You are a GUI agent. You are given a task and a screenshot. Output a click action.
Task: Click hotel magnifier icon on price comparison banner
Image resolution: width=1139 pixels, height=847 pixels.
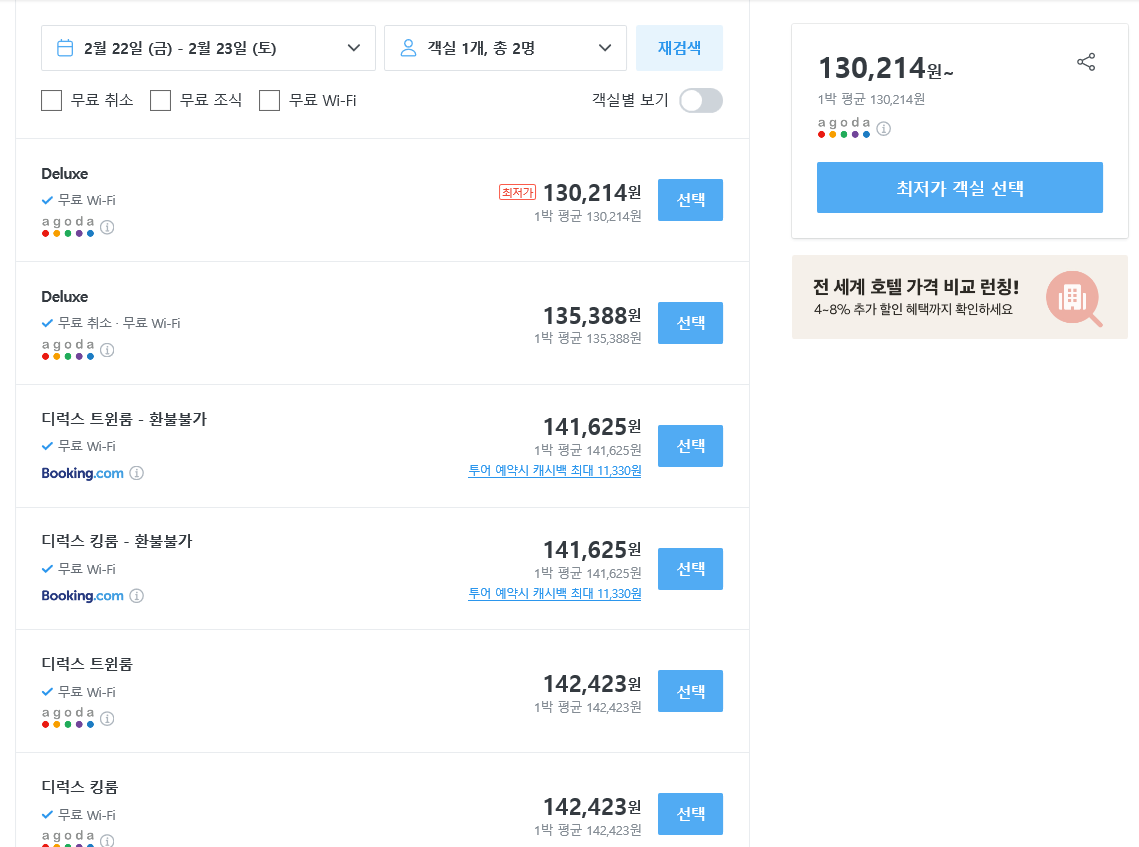click(1074, 298)
